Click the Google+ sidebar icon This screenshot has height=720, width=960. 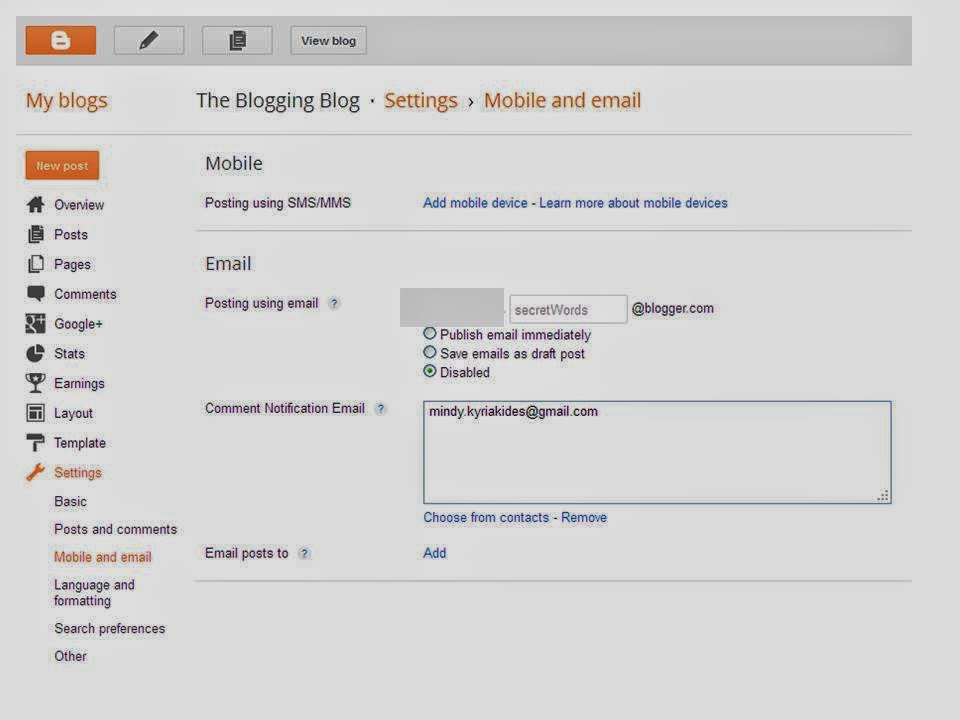tap(36, 323)
